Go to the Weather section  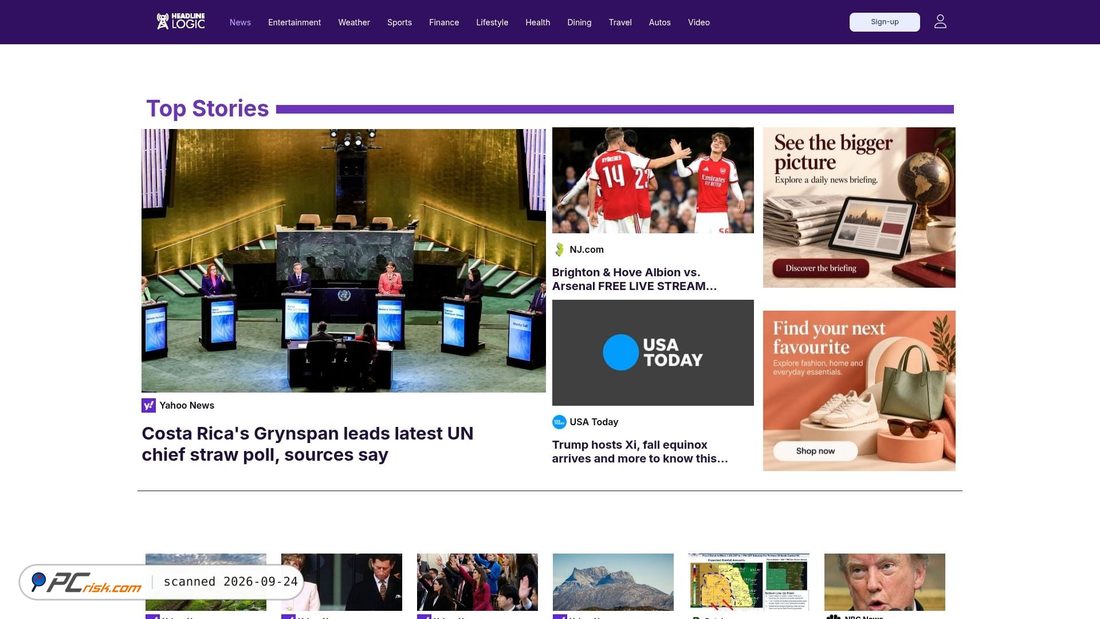(354, 22)
